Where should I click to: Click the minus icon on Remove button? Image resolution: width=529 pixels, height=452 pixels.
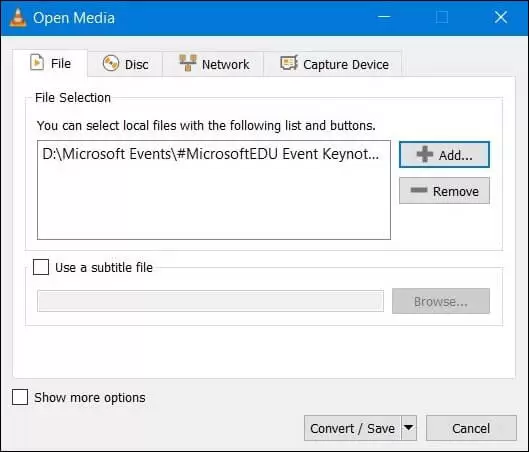coord(419,190)
